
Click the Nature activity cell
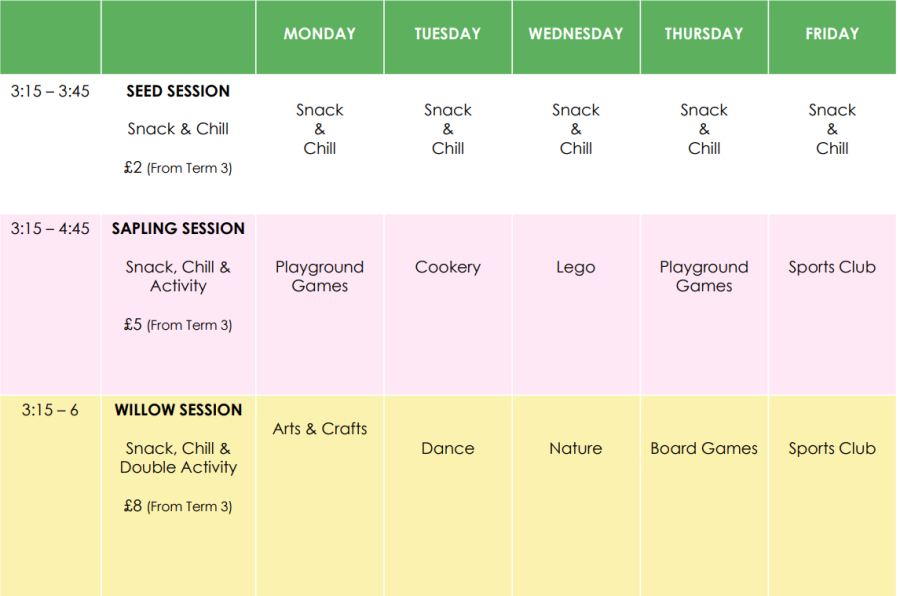click(575, 448)
